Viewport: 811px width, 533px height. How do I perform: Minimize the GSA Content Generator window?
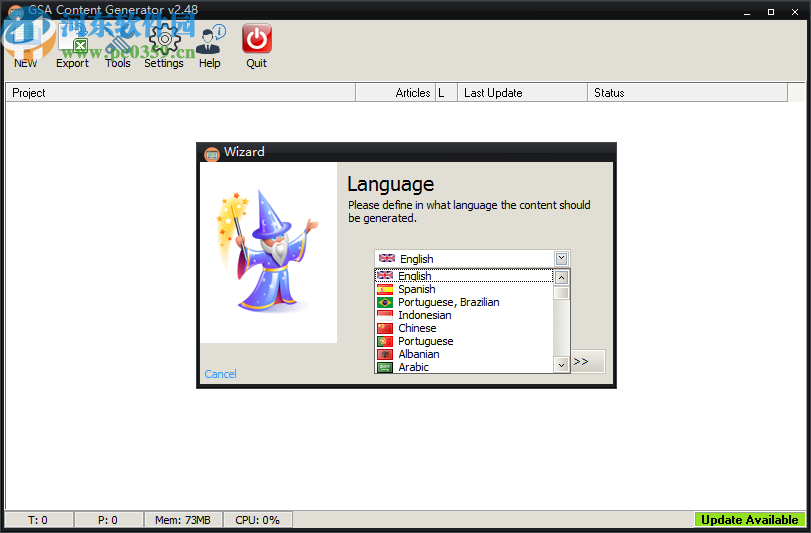pyautogui.click(x=747, y=12)
